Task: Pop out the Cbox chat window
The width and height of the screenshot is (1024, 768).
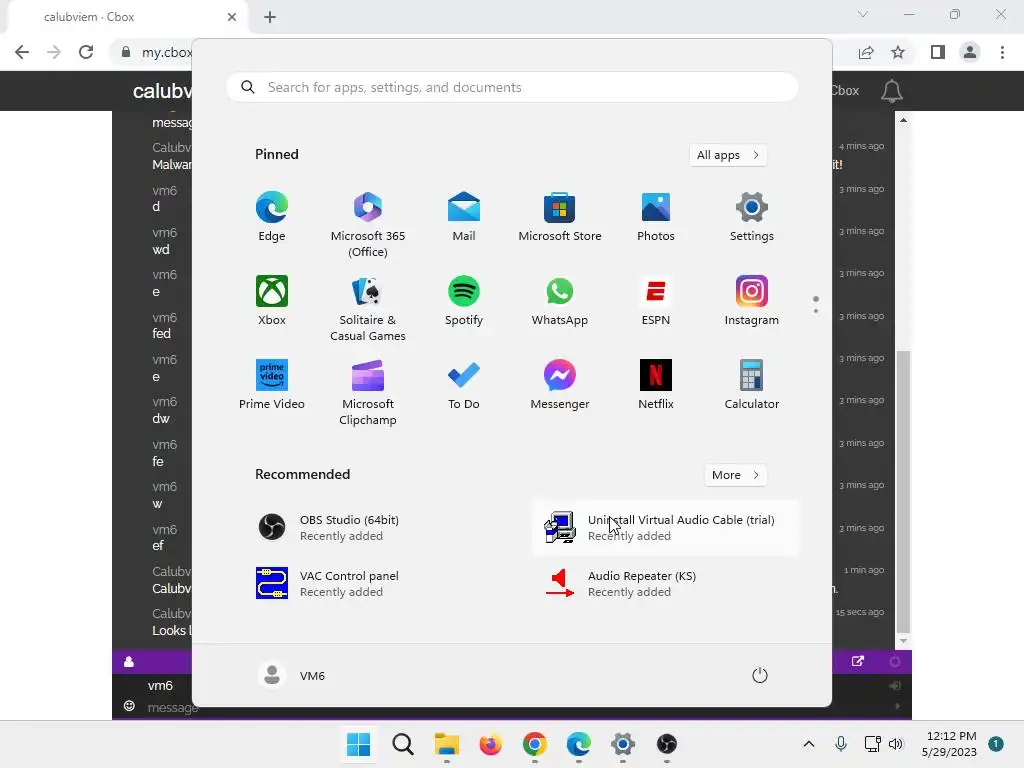Action: (858, 662)
